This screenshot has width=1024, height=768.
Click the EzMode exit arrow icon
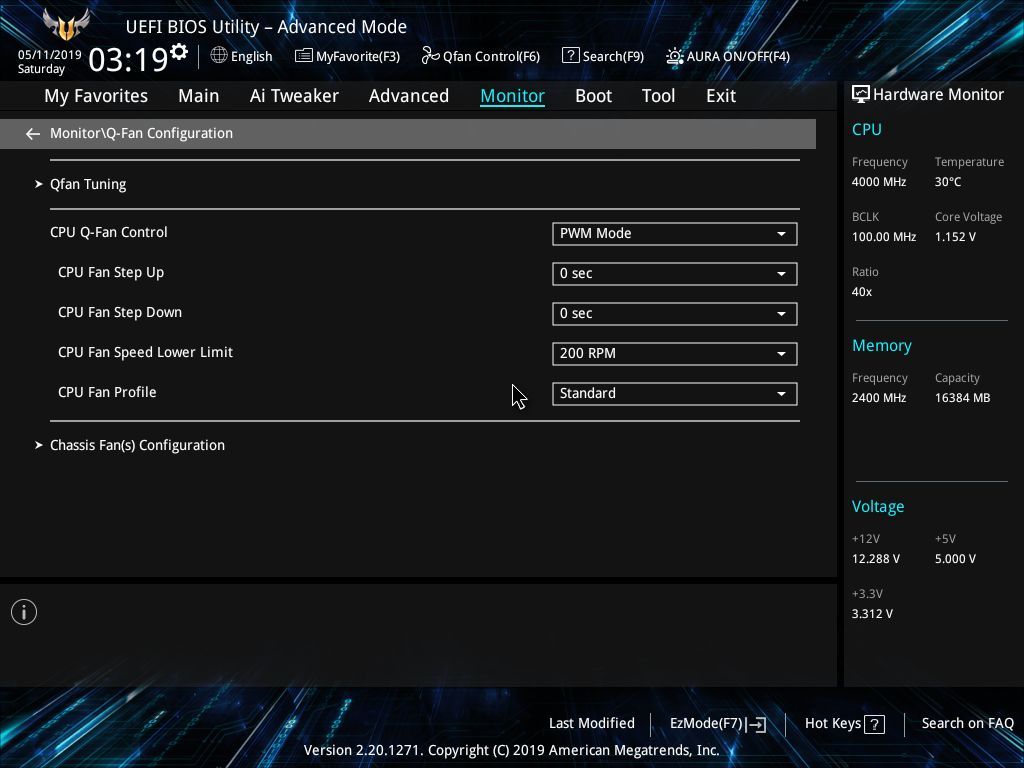pyautogui.click(x=756, y=724)
